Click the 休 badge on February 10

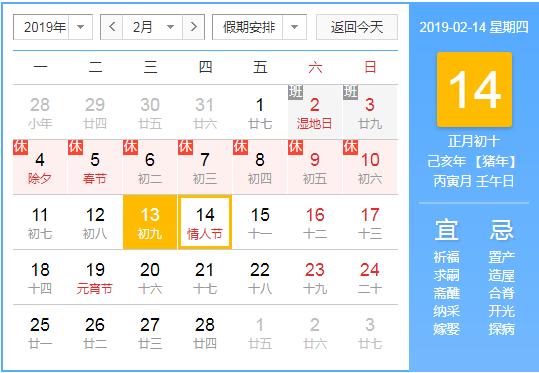(x=350, y=147)
